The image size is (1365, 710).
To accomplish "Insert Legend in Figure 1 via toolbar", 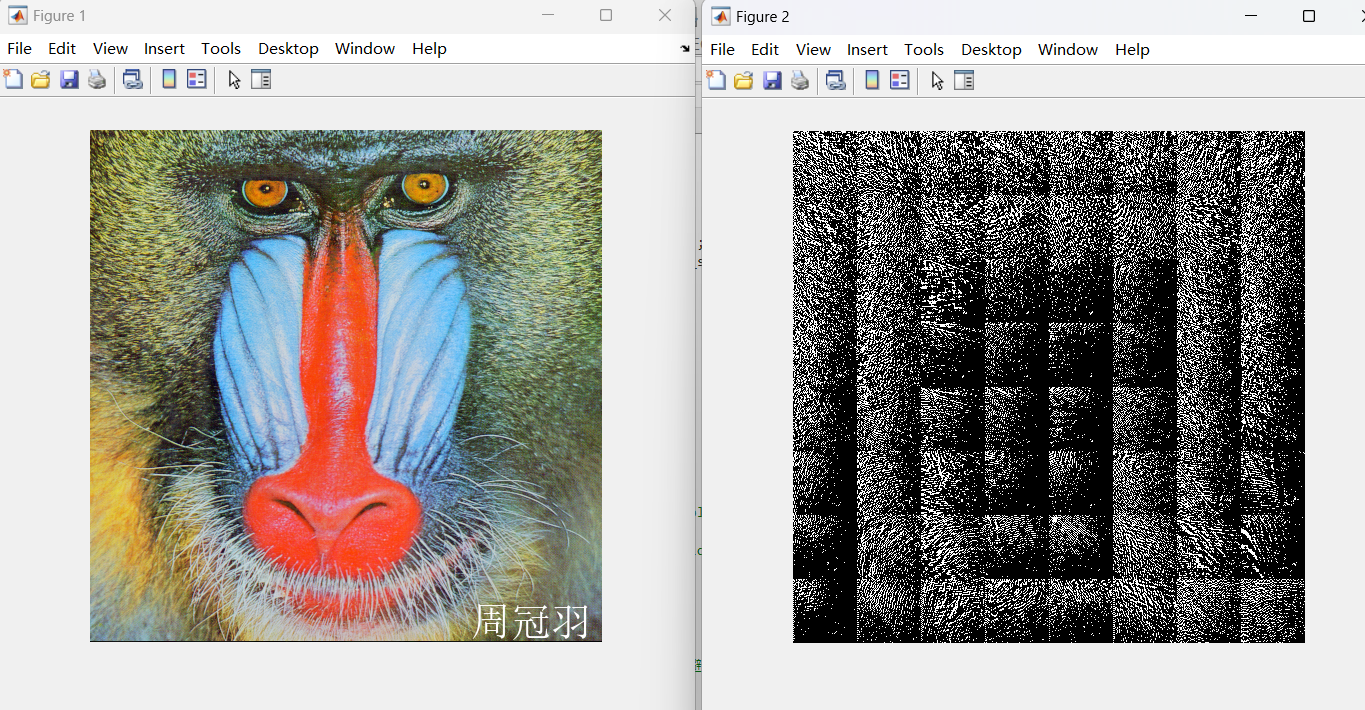I will tap(197, 79).
